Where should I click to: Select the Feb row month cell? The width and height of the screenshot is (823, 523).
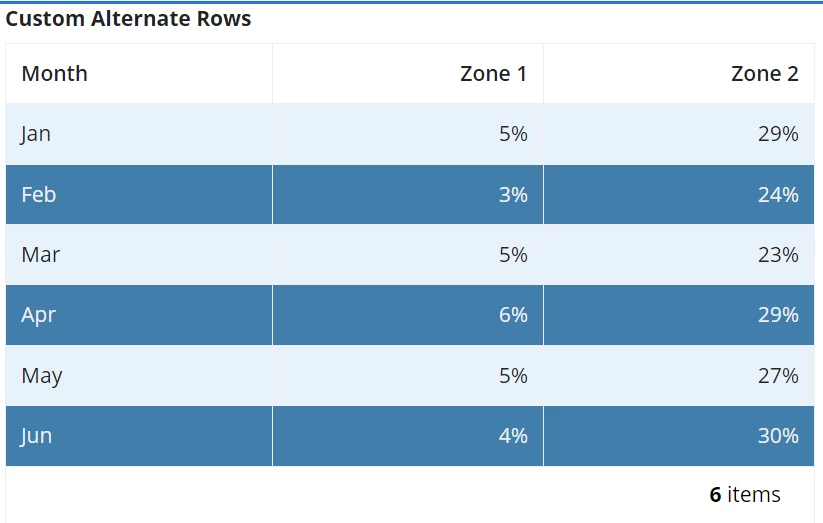(139, 194)
